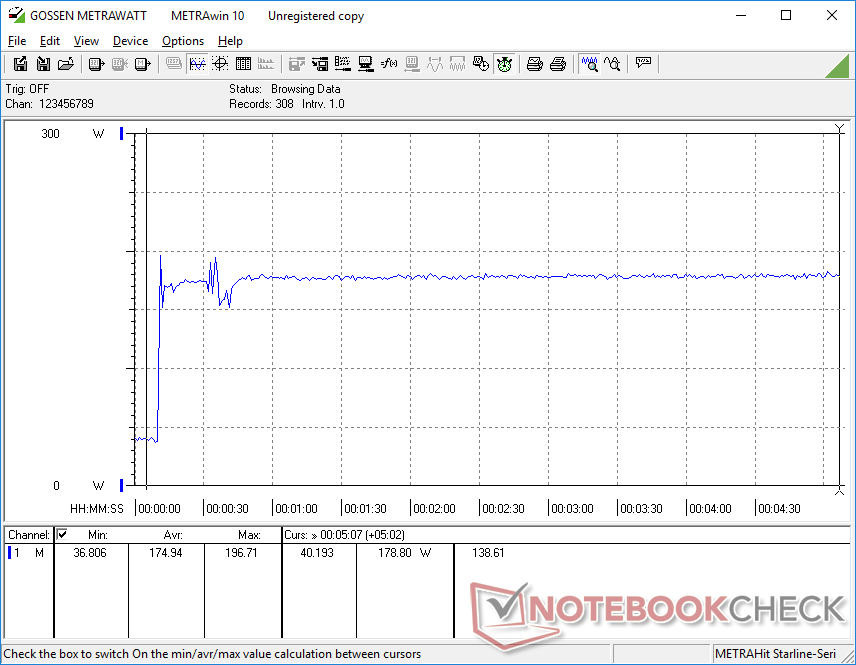Click the Min value 36.806
Image resolution: width=856 pixels, height=665 pixels.
[90, 553]
